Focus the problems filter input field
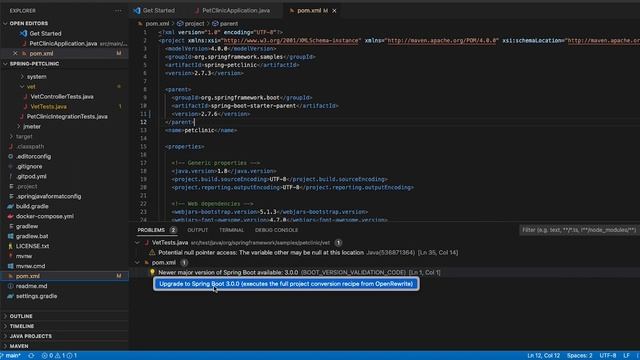The height and width of the screenshot is (360, 640). point(579,230)
